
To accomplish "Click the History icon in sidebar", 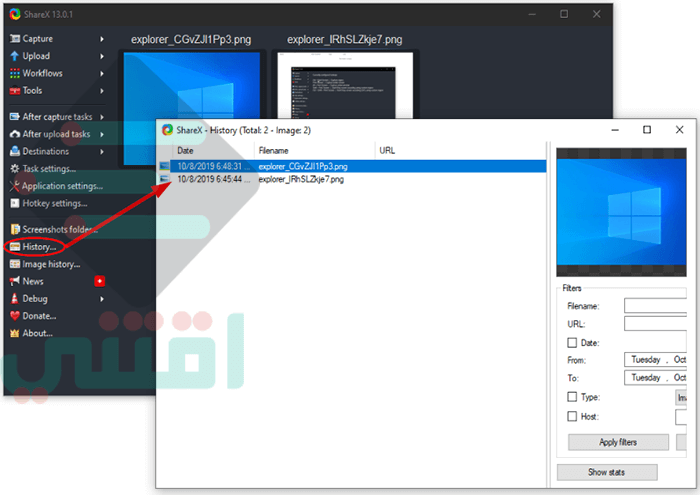I will point(15,247).
